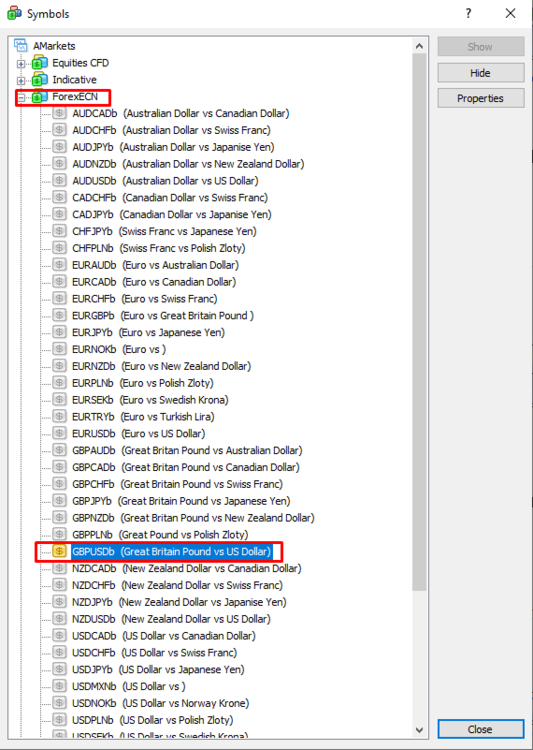Click the EURGBPb dollar symbol icon
Image resolution: width=533 pixels, height=750 pixels.
(59, 316)
